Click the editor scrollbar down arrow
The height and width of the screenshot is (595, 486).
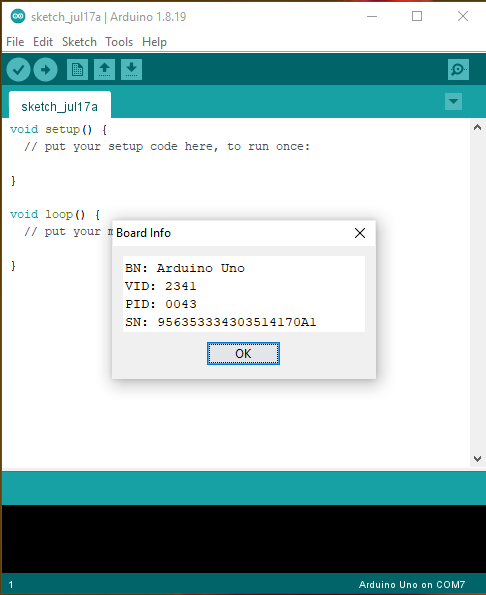pyautogui.click(x=478, y=459)
